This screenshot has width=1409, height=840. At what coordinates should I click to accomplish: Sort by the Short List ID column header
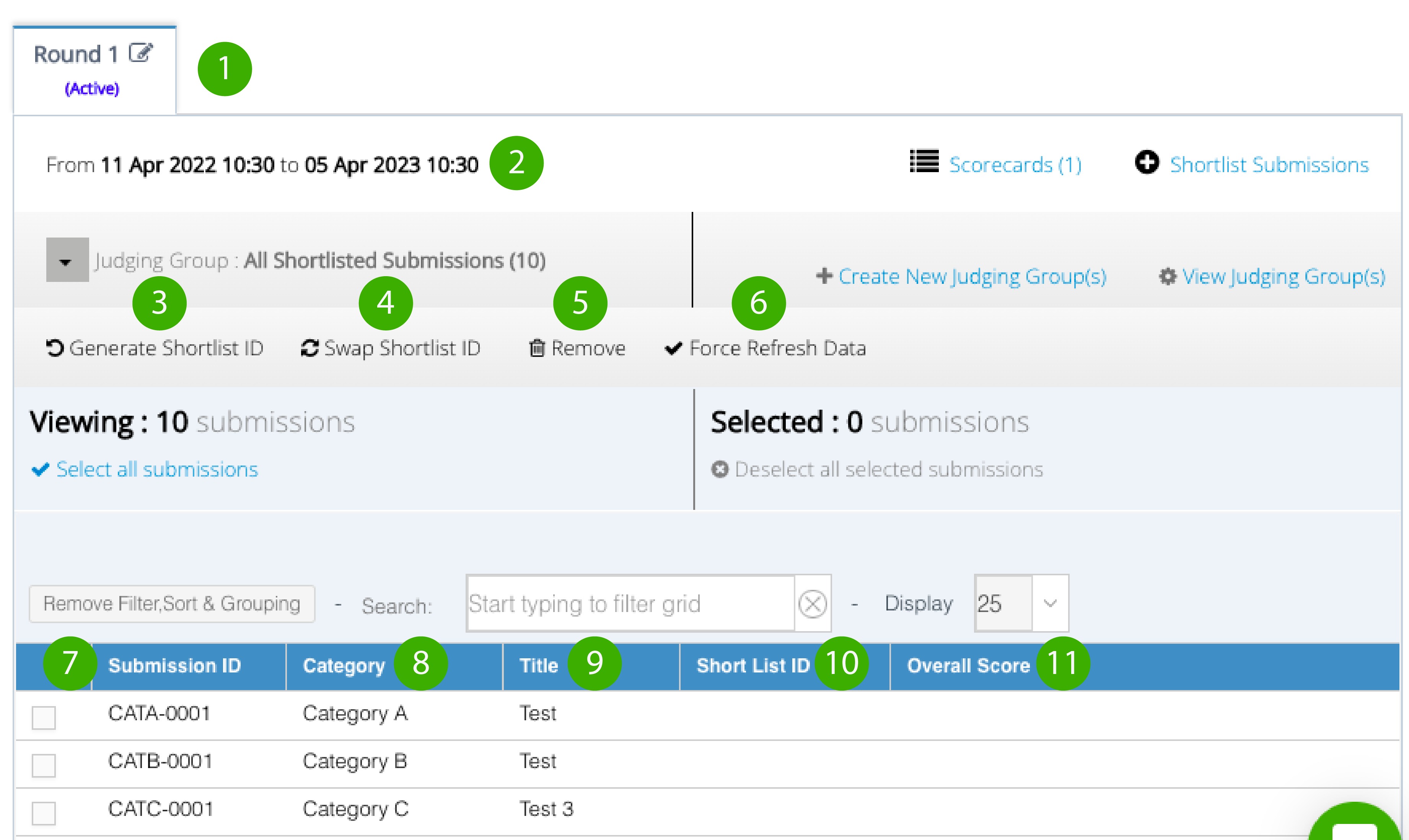click(x=753, y=666)
